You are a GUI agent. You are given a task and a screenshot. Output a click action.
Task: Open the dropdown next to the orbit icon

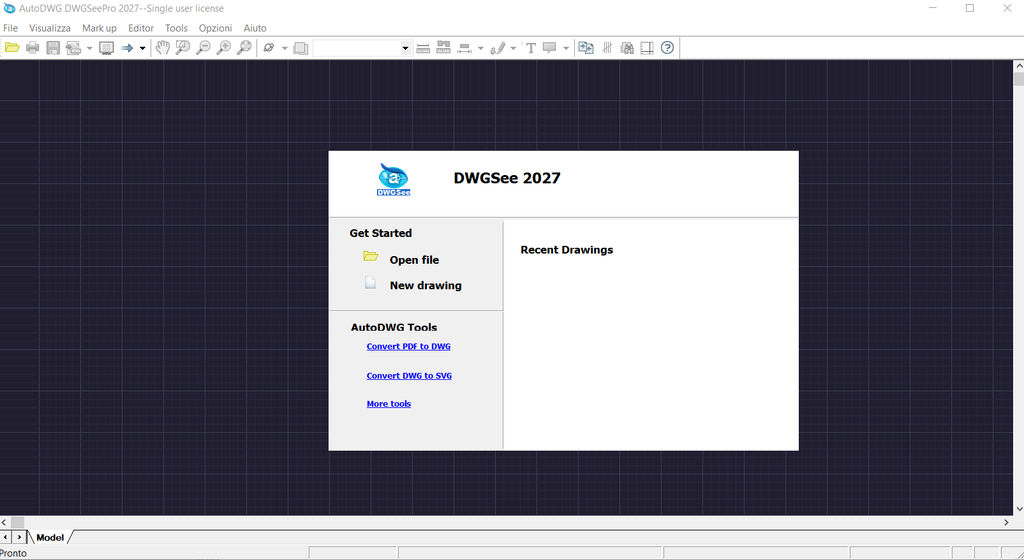click(x=284, y=48)
